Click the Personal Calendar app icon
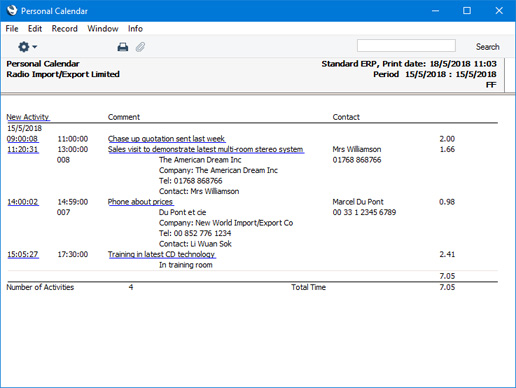 coord(12,11)
